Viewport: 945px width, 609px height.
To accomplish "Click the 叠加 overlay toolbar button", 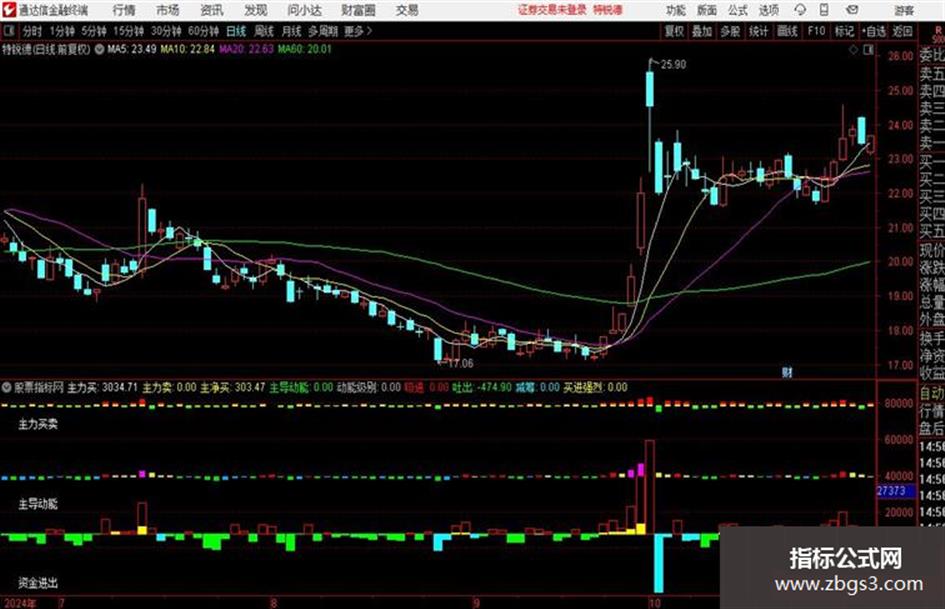I will [x=702, y=31].
